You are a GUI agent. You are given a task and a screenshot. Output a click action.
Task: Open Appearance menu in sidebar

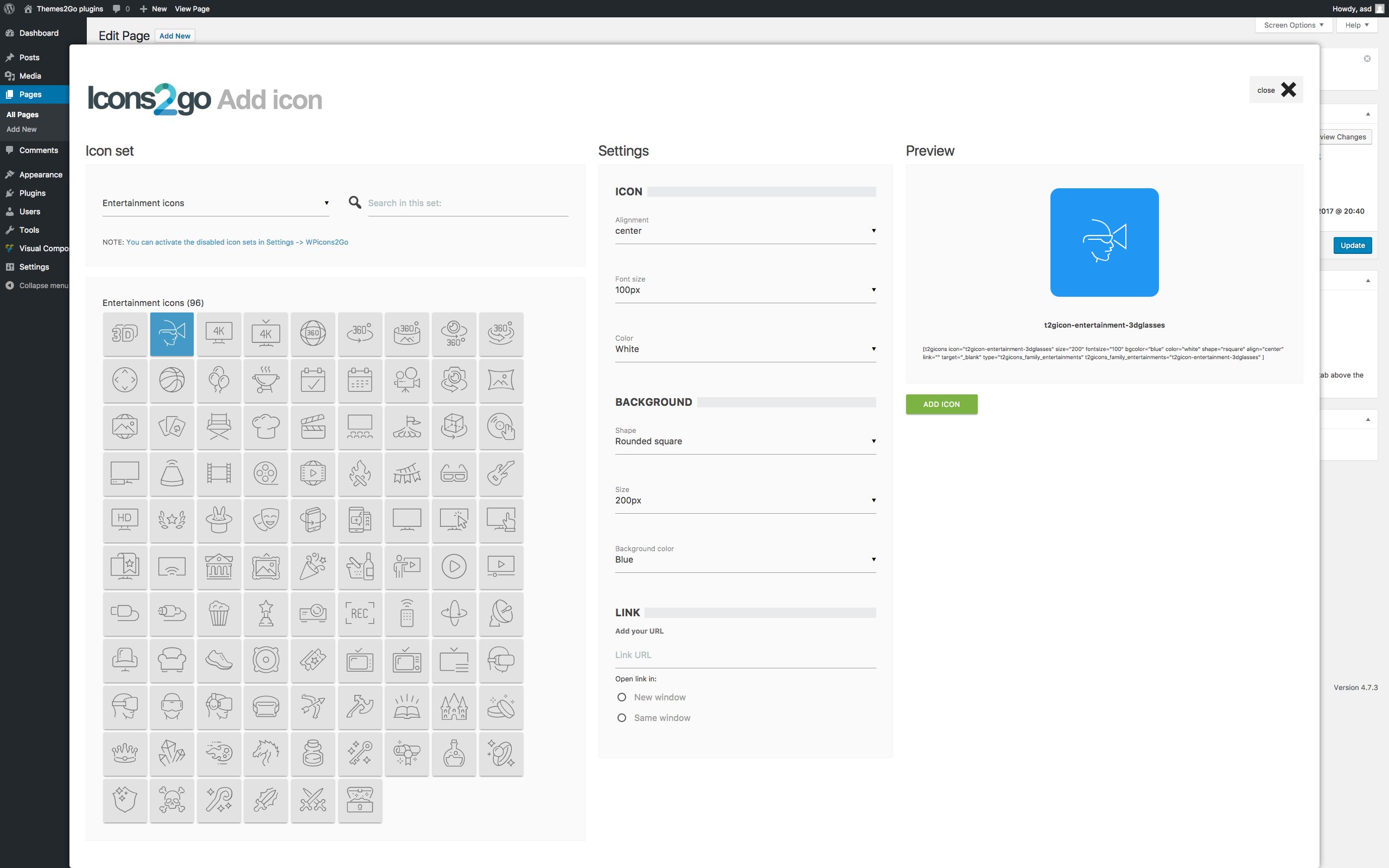40,175
